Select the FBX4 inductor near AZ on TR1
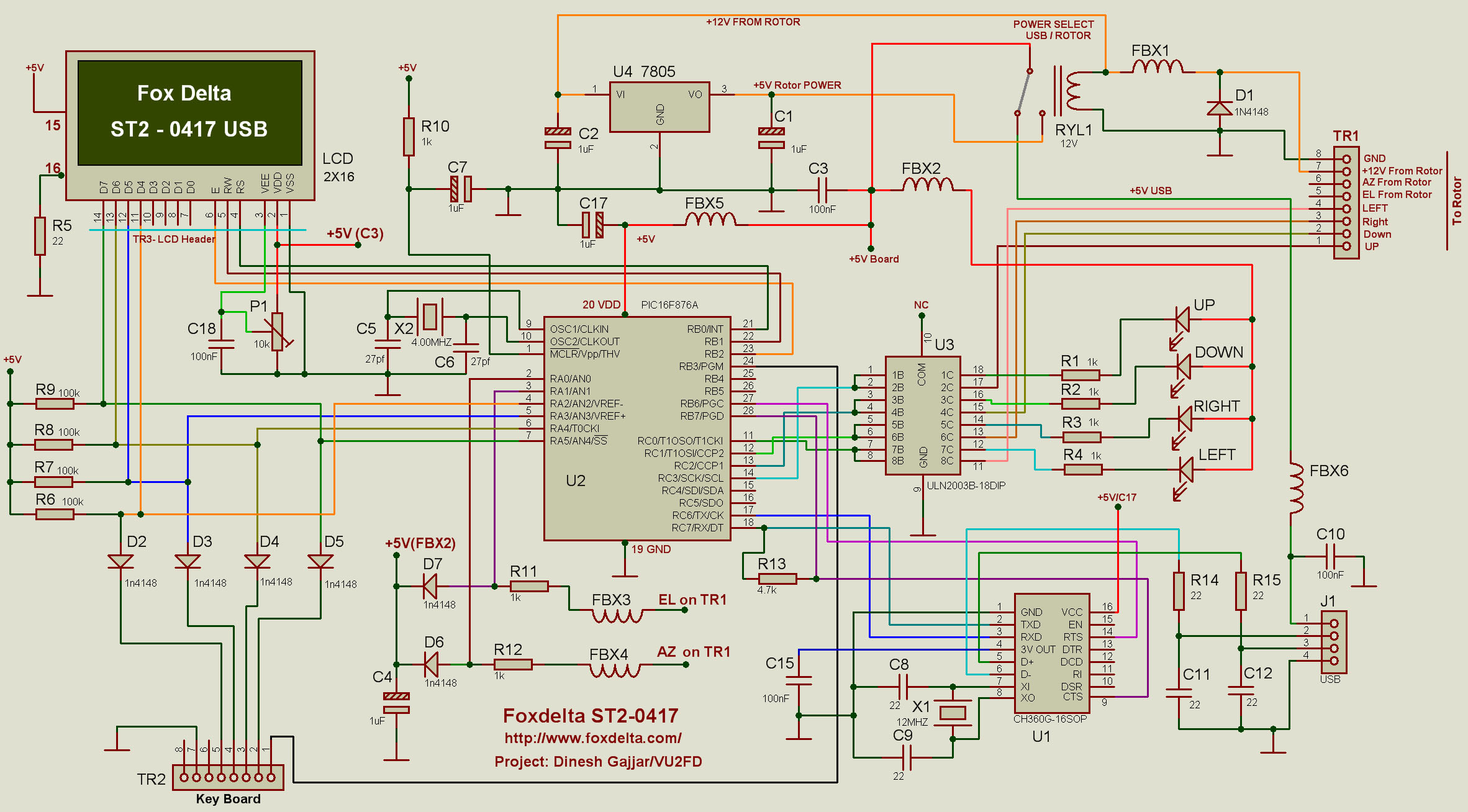 (614, 670)
